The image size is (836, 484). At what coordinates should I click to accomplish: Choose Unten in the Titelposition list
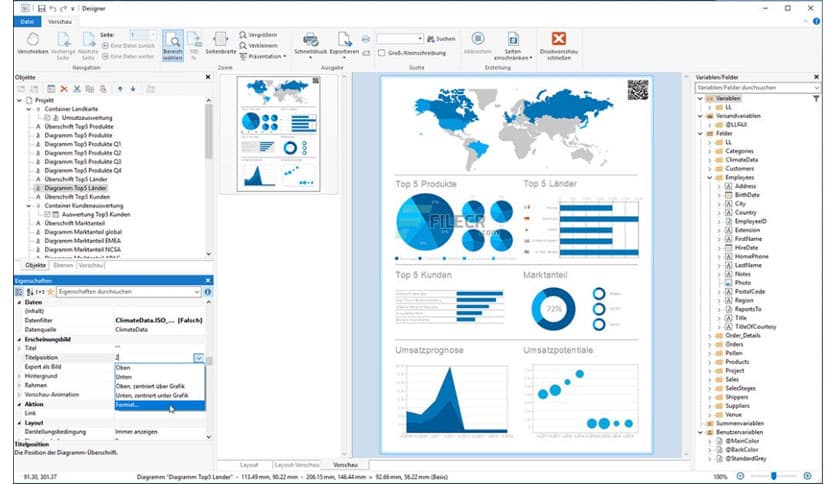click(159, 377)
